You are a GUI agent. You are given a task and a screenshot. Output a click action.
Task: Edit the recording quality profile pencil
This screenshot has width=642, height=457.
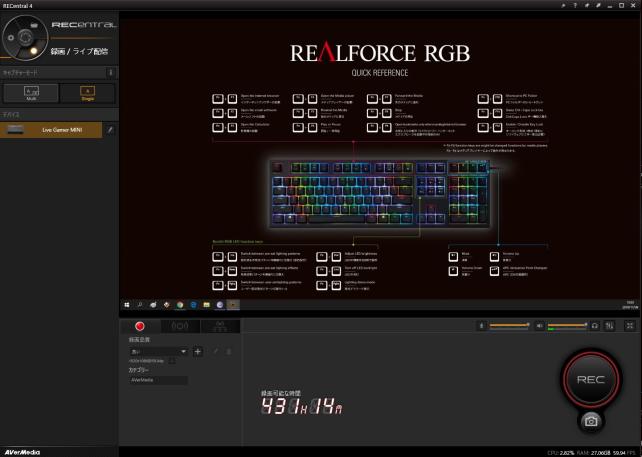(x=215, y=352)
